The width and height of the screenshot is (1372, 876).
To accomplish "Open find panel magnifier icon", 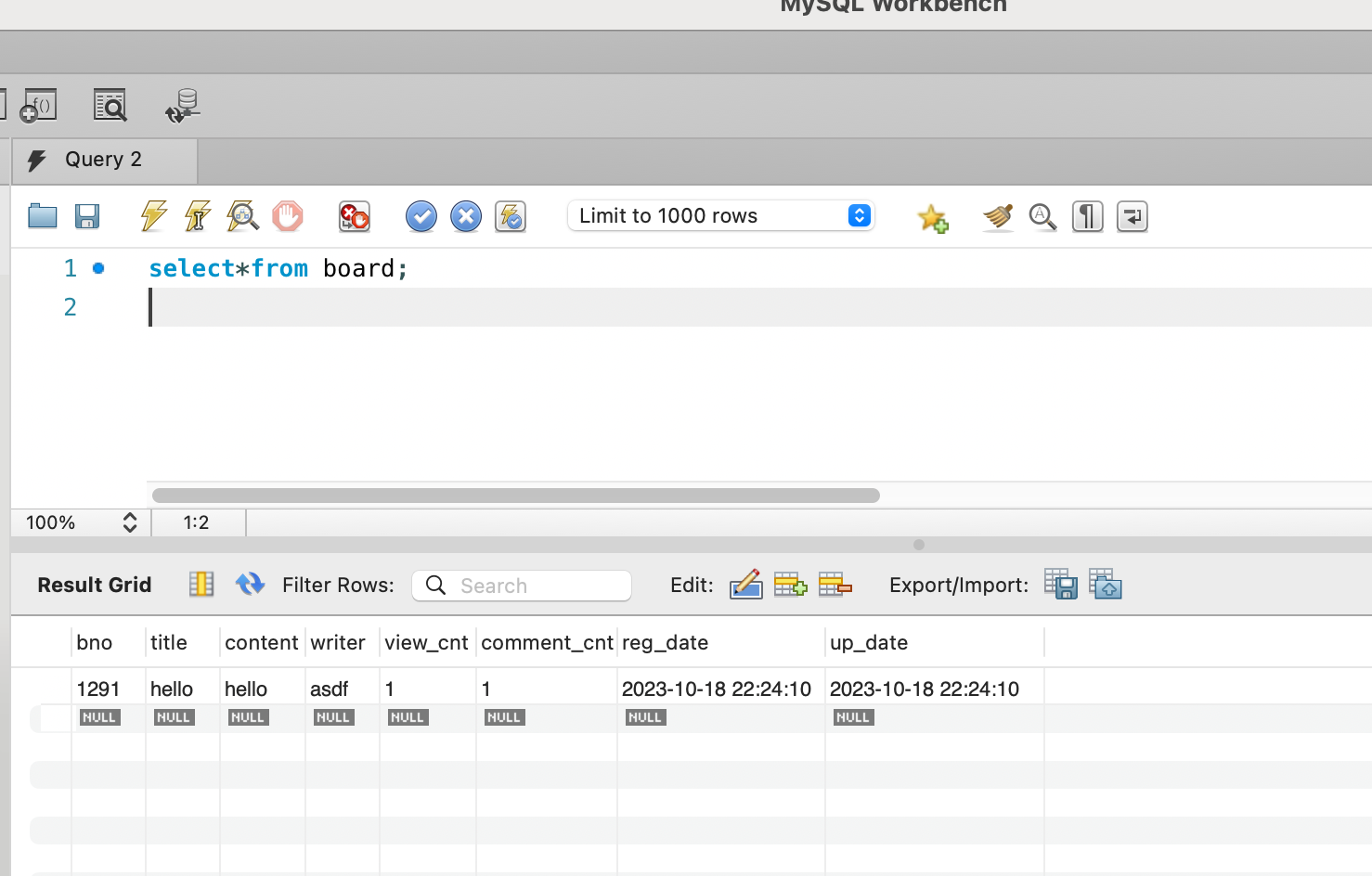I will click(1042, 217).
